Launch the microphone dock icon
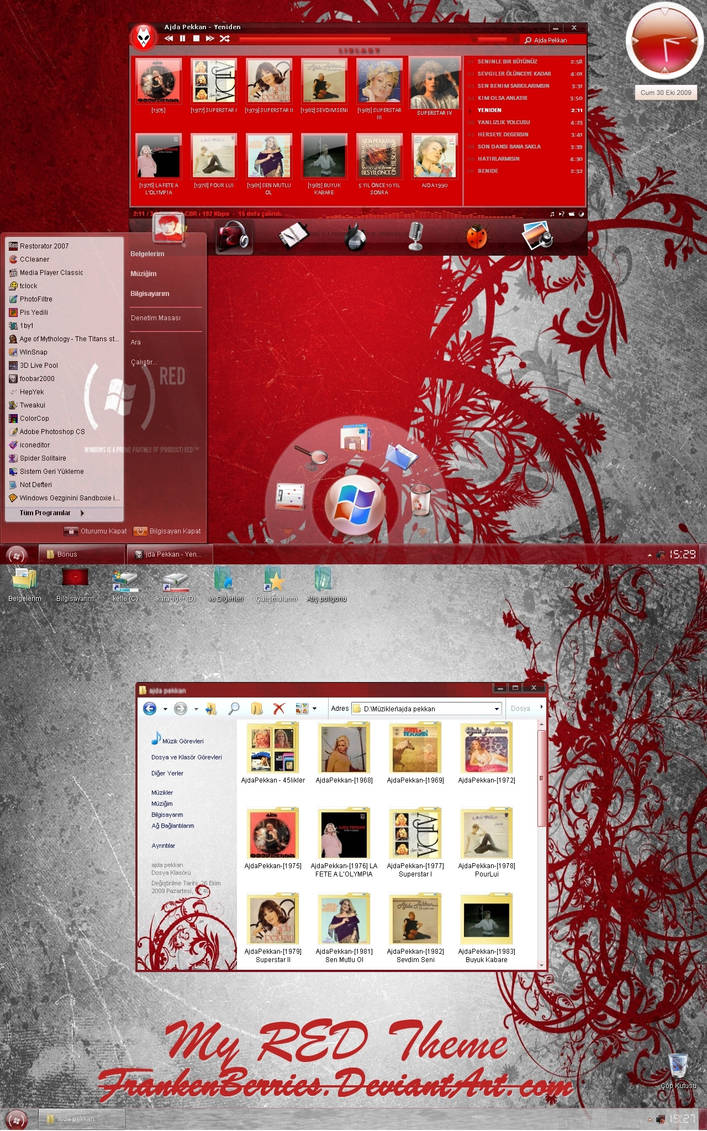The image size is (707, 1131). [x=416, y=236]
